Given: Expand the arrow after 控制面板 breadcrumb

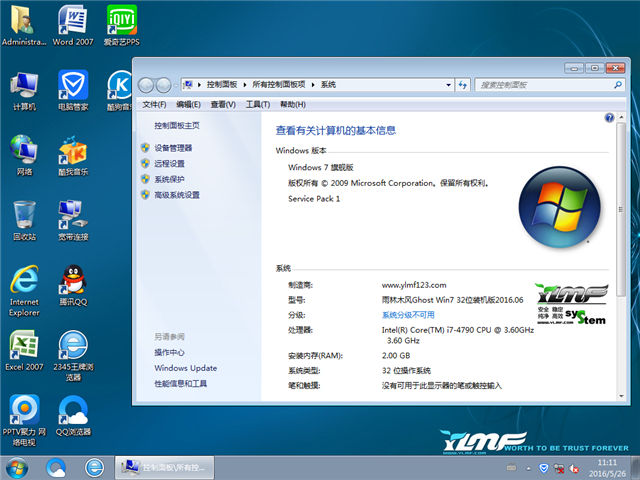Looking at the screenshot, I should [244, 85].
